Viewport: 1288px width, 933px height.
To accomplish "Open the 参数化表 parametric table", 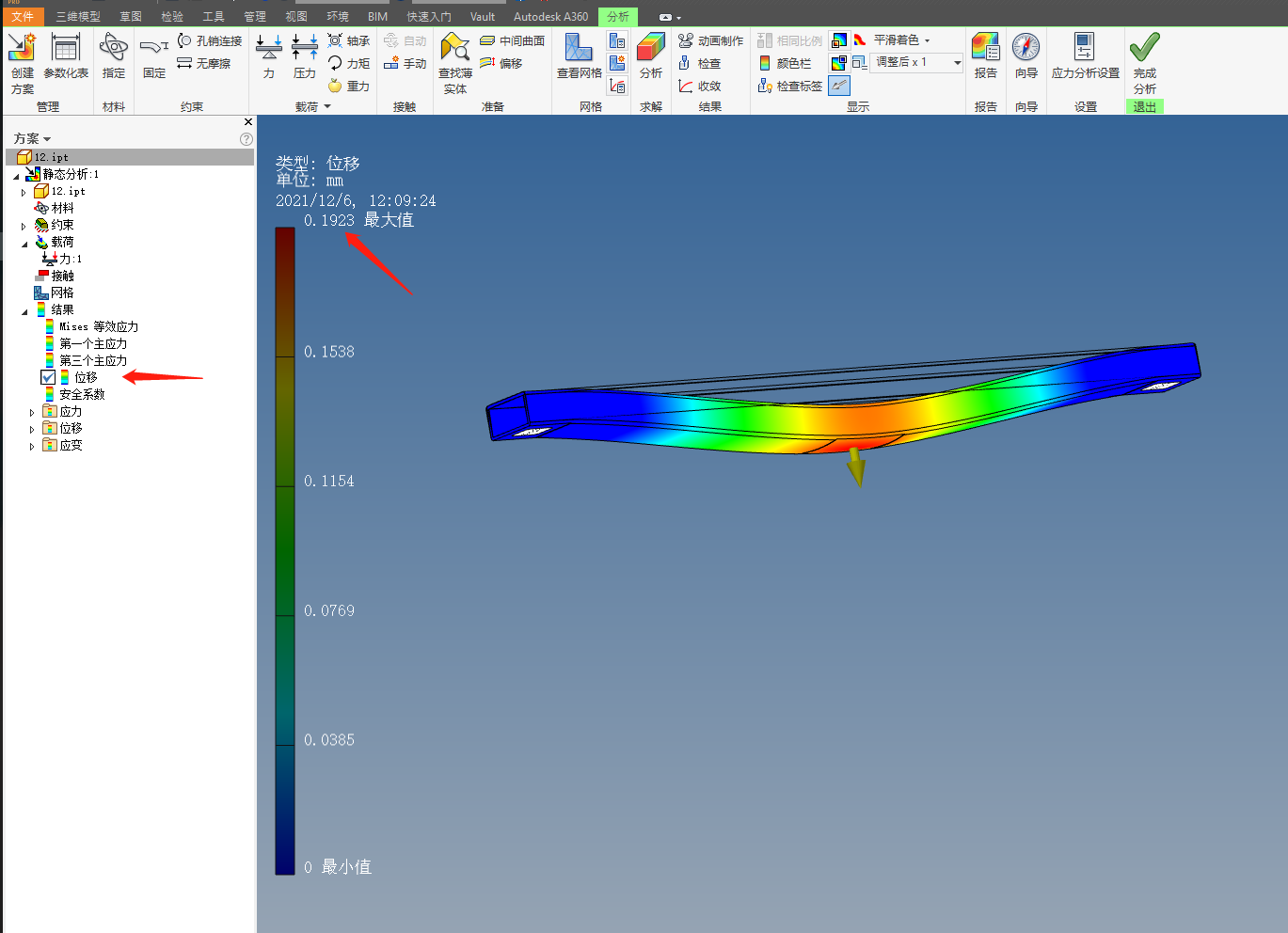I will point(66,56).
